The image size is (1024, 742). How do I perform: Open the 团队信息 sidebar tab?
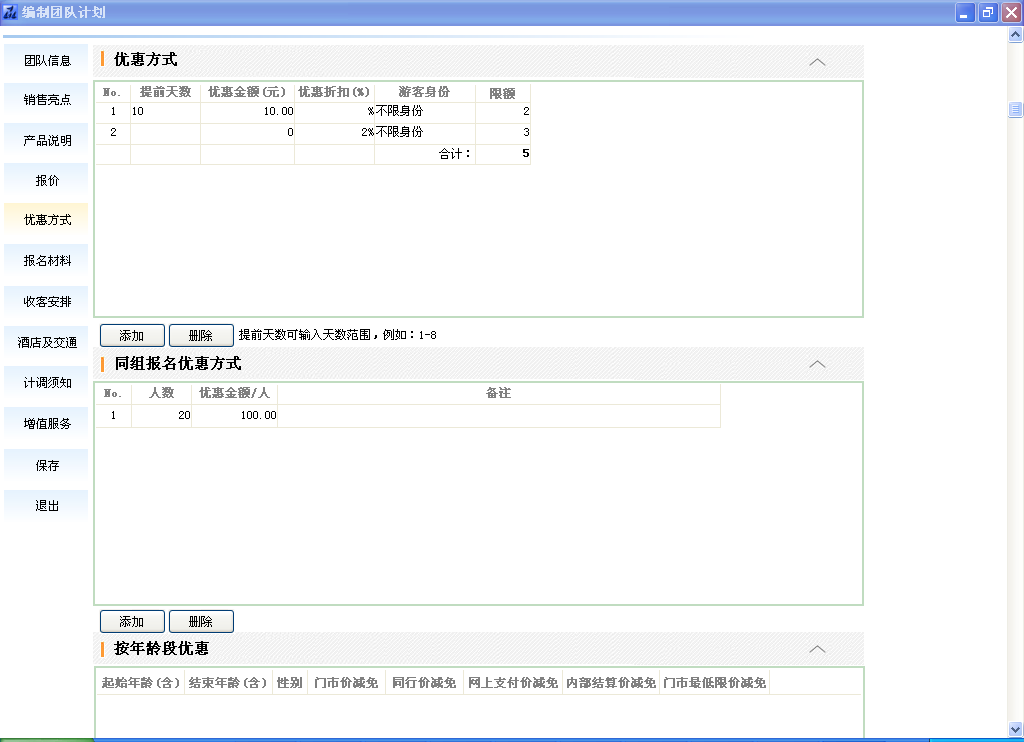(47, 61)
